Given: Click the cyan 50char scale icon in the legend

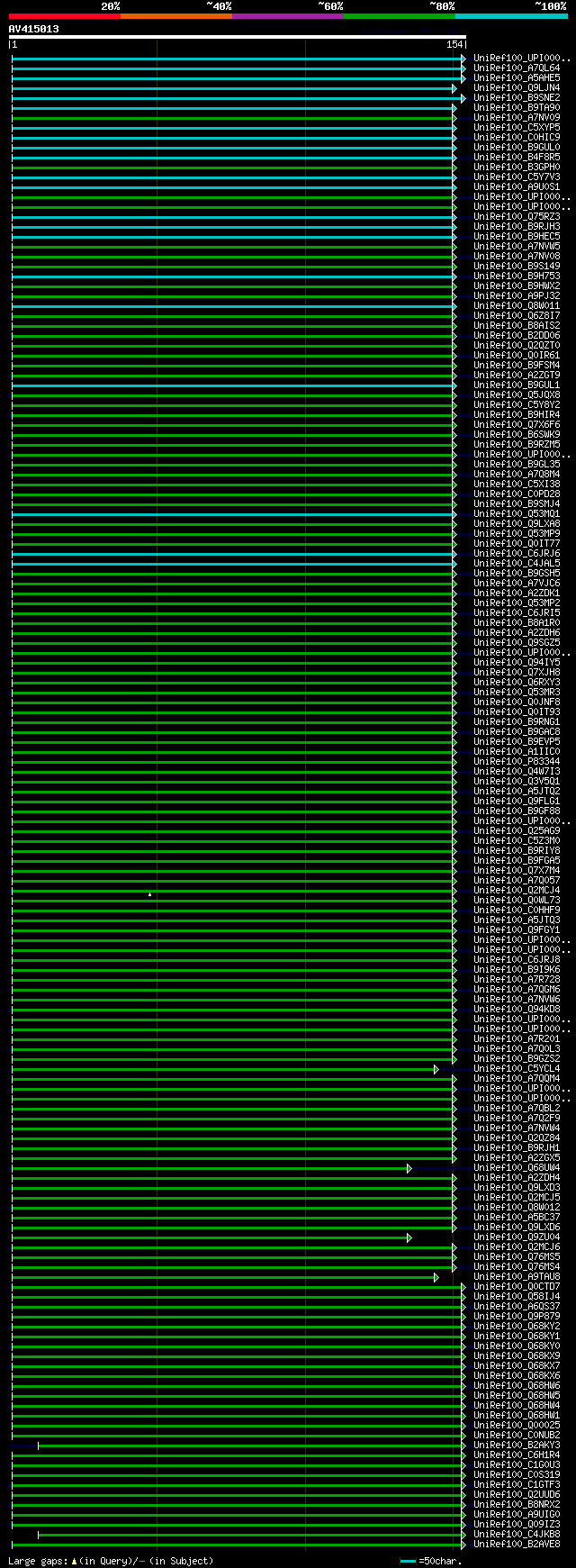Looking at the screenshot, I should 409,1561.
